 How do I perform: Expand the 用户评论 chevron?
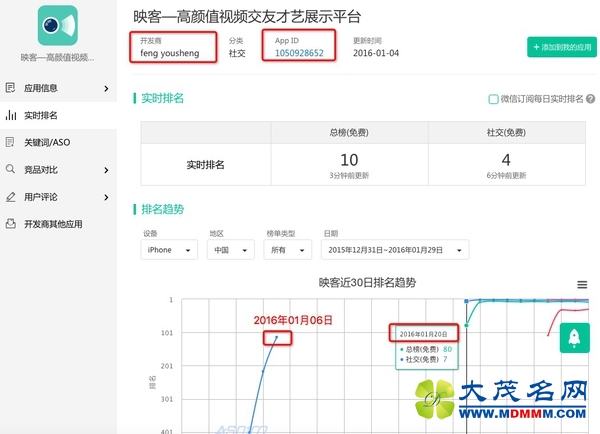pyautogui.click(x=106, y=197)
